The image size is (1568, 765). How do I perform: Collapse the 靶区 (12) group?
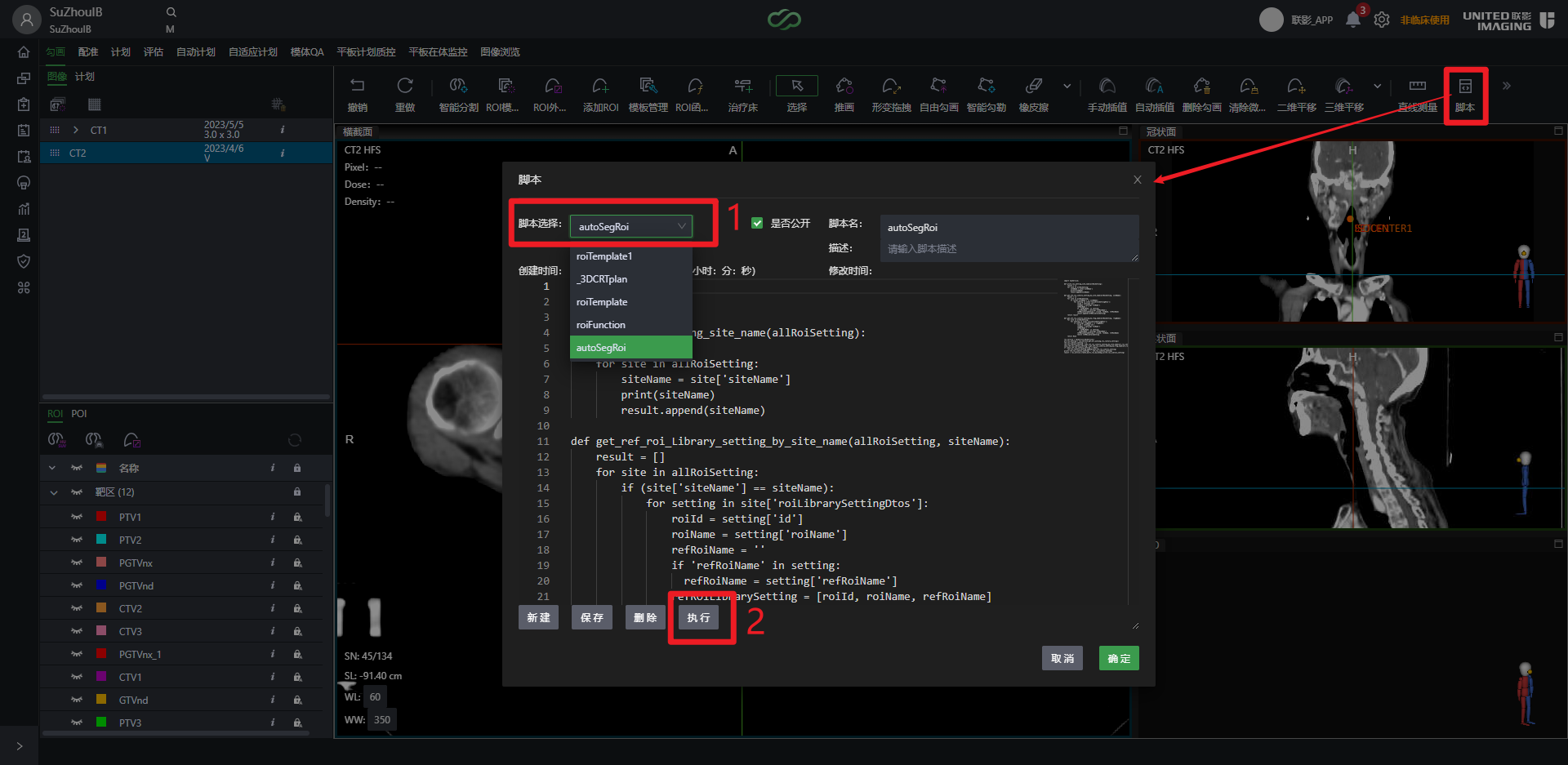(x=54, y=492)
